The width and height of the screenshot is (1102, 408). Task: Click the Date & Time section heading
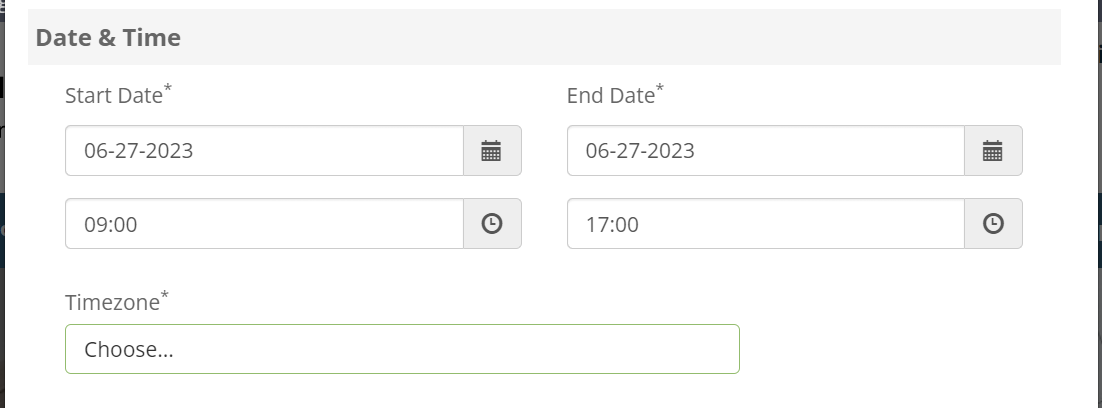tap(108, 38)
